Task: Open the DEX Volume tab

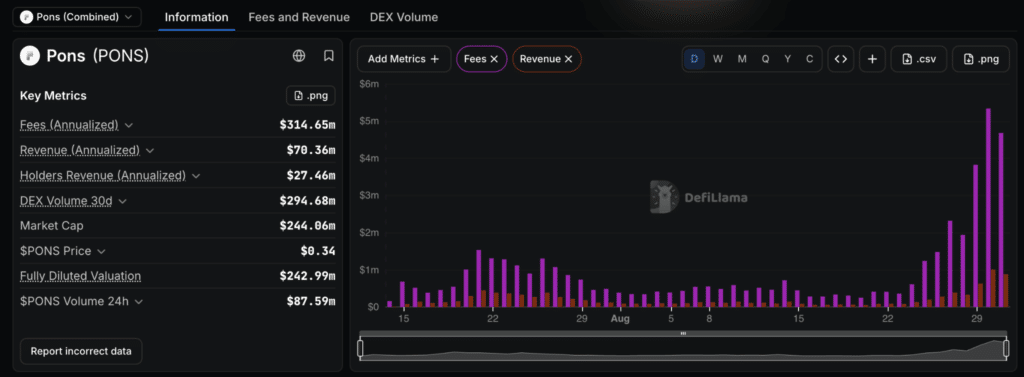Action: coord(404,18)
